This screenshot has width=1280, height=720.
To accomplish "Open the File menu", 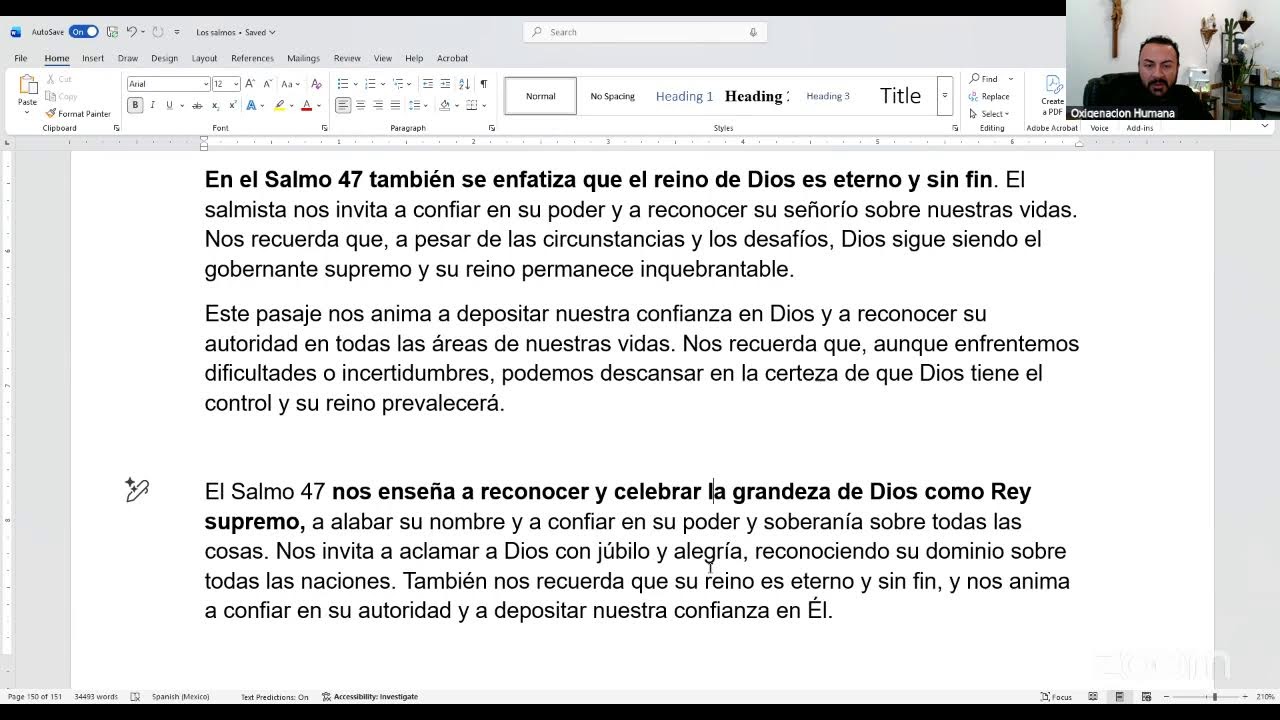I will point(20,58).
